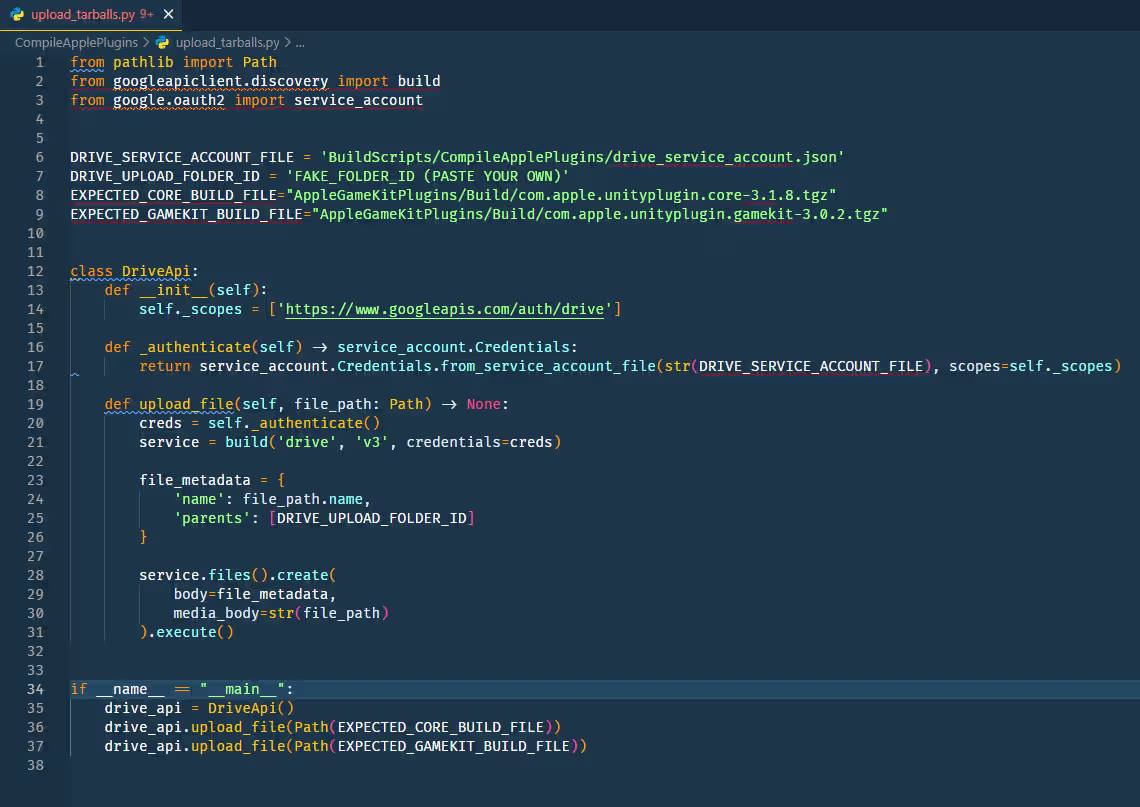Click the EXPECTED_GAMEKIT_BUILD_FILE string value
This screenshot has height=807, width=1140.
pyautogui.click(x=600, y=214)
